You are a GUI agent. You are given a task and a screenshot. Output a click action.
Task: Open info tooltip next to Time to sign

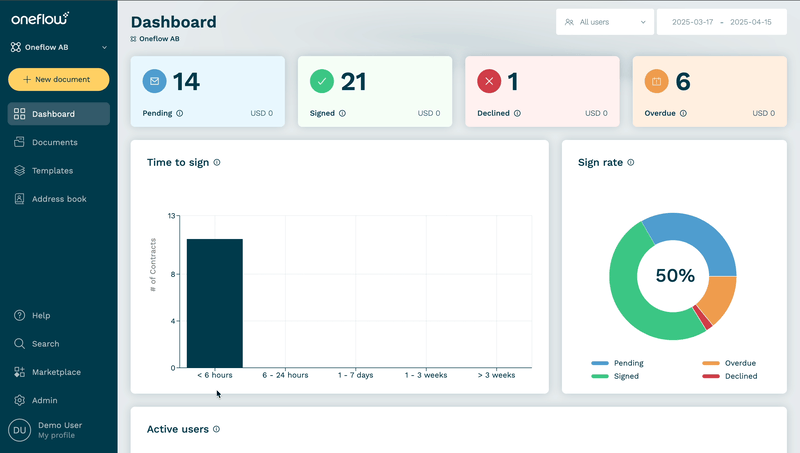tap(217, 162)
